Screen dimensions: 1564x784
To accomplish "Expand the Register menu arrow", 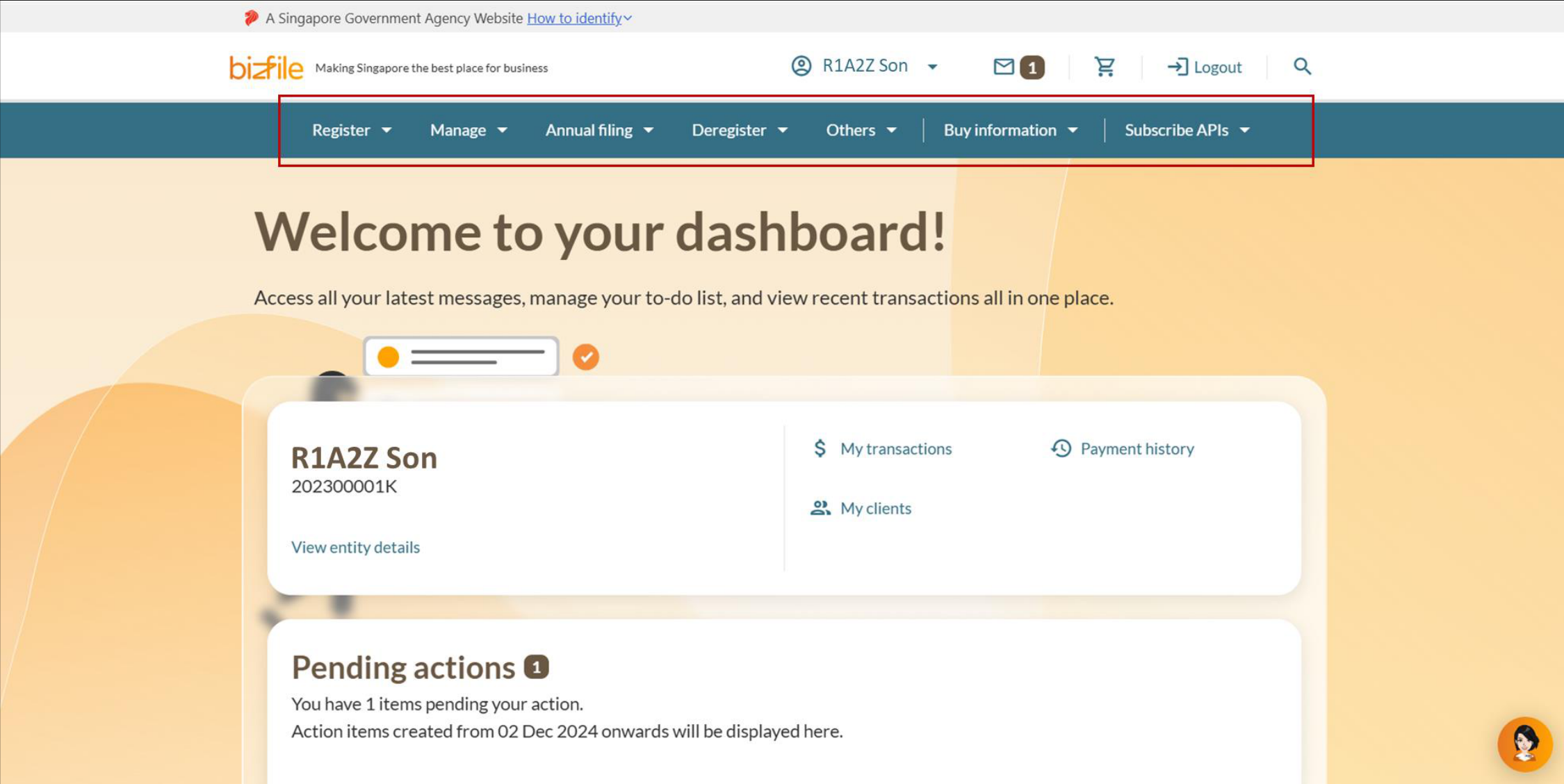I will [386, 130].
